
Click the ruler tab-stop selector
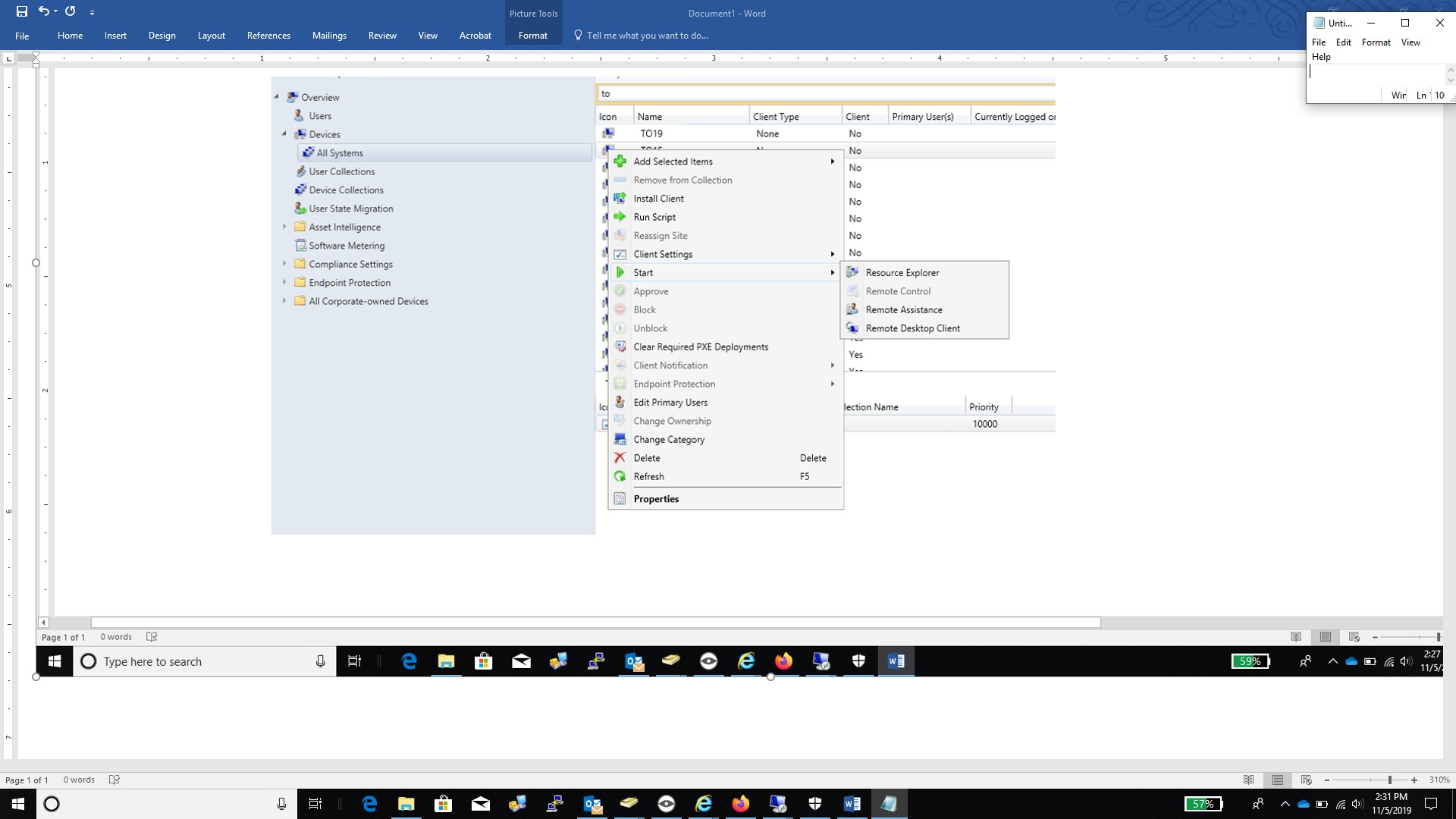pyautogui.click(x=8, y=58)
